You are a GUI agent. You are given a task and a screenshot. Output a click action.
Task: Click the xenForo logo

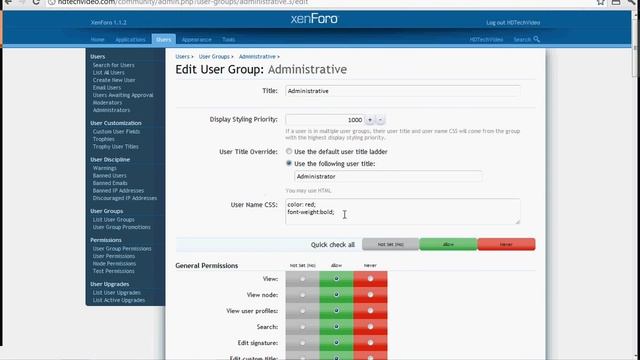(314, 19)
